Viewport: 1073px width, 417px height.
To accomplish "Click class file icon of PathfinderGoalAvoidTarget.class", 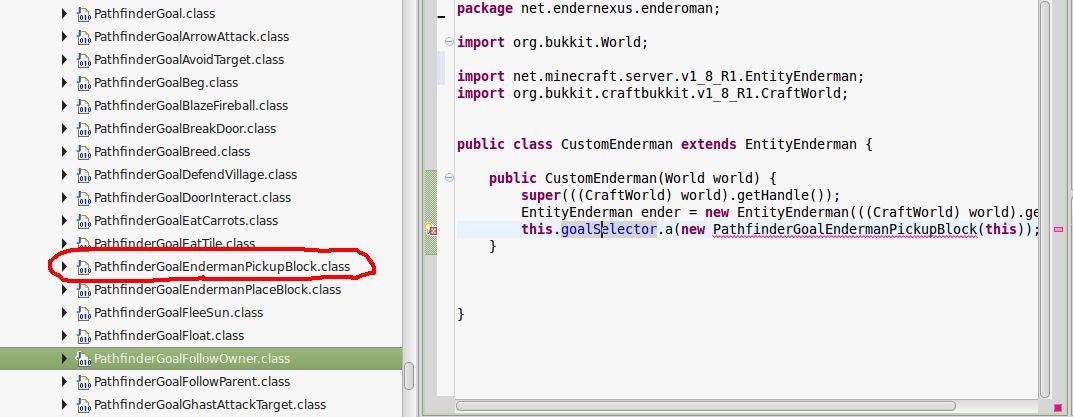I will 83,61.
